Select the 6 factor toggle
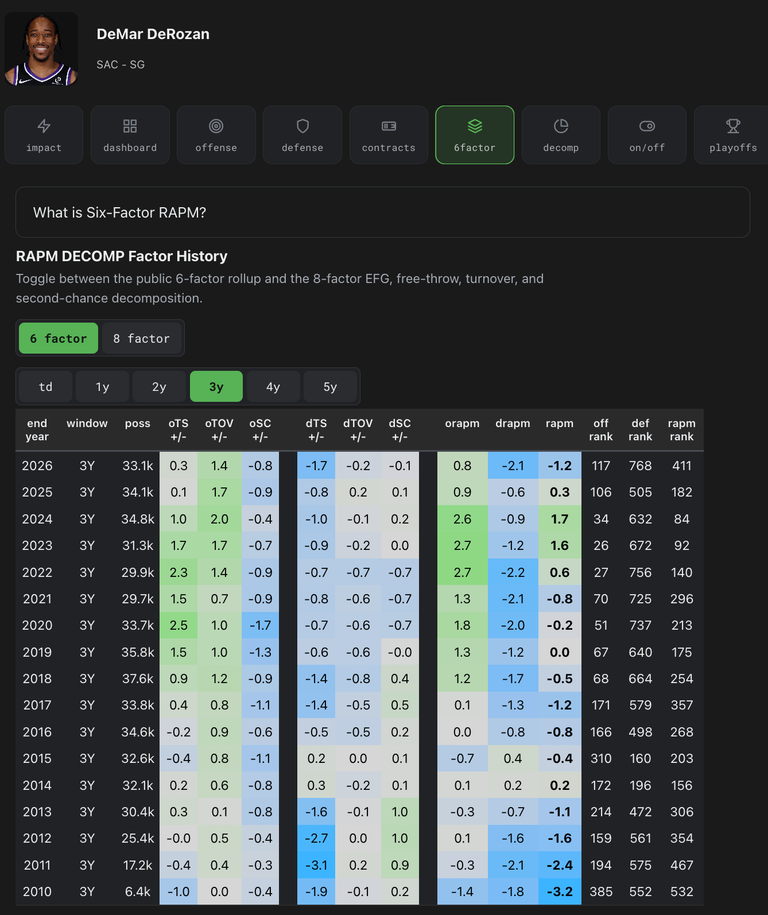This screenshot has height=915, width=768. pos(58,338)
